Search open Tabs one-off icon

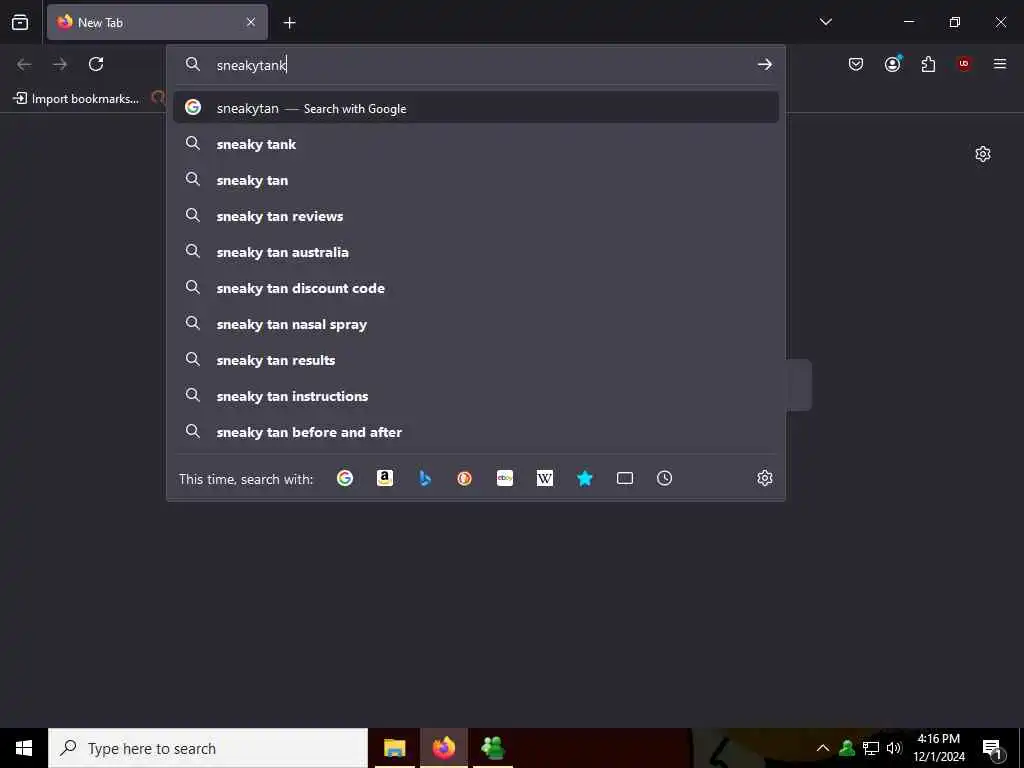pyautogui.click(x=625, y=478)
